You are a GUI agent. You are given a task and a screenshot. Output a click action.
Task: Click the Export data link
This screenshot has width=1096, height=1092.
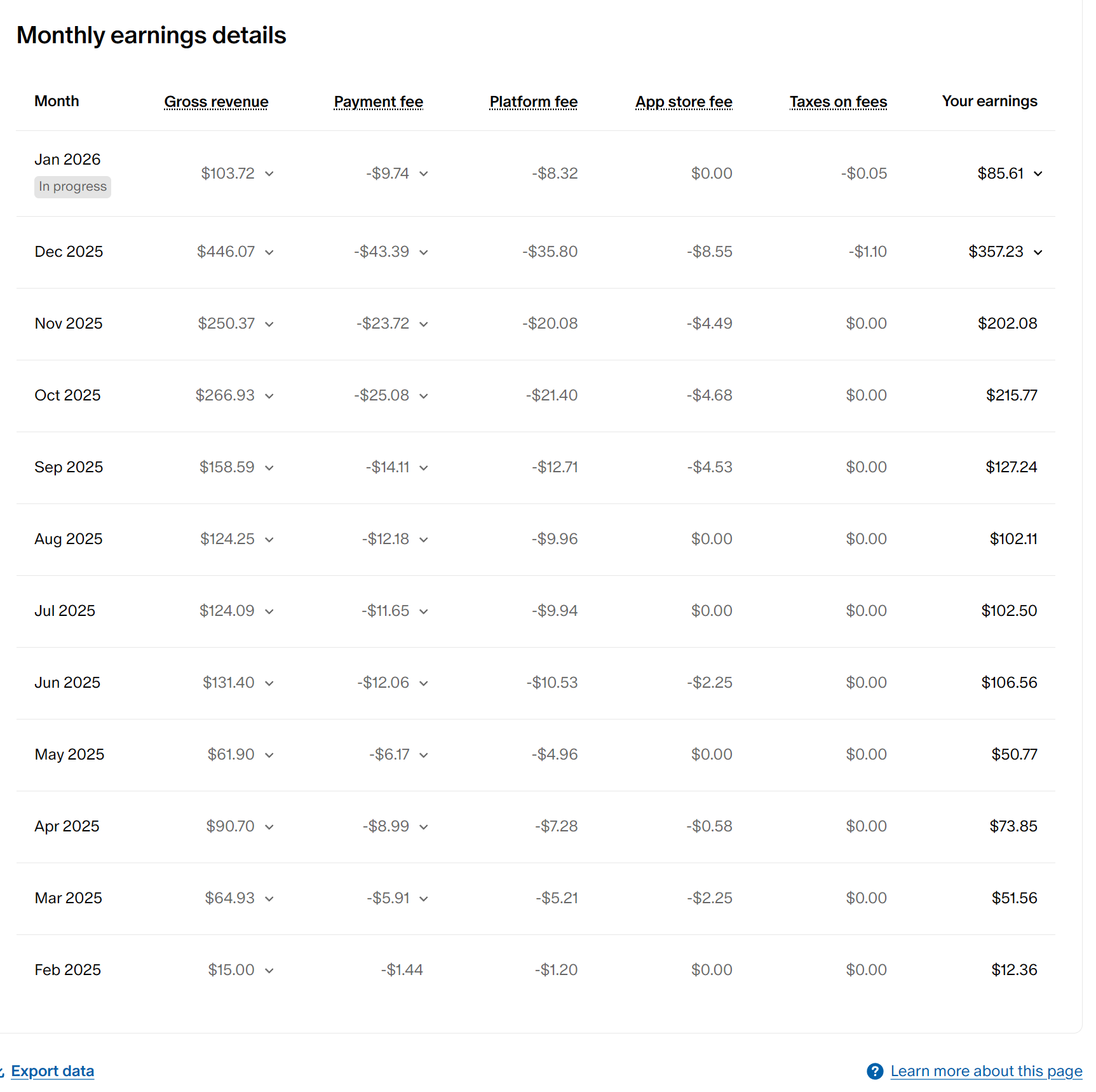coord(52,1071)
